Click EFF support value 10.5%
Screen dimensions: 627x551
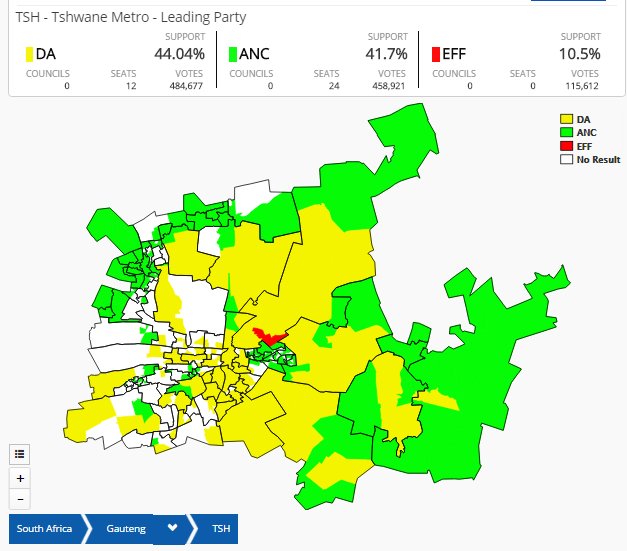(x=579, y=54)
